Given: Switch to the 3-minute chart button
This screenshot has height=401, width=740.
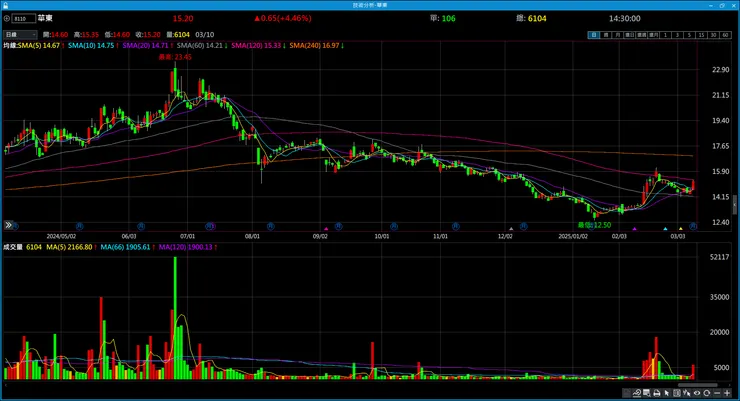Looking at the screenshot, I should click(678, 35).
